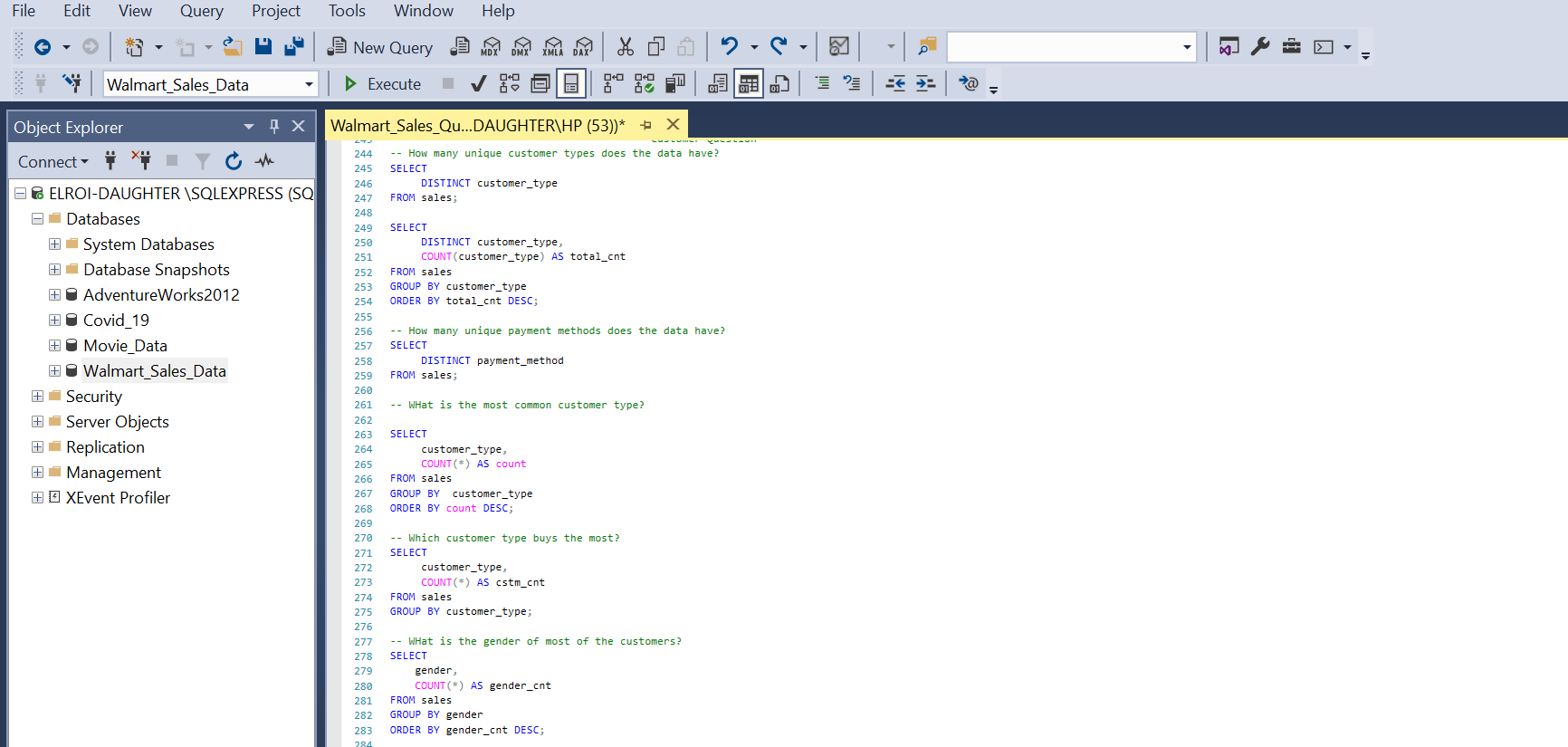Open the Project menu
1568x747 pixels.
coord(276,11)
